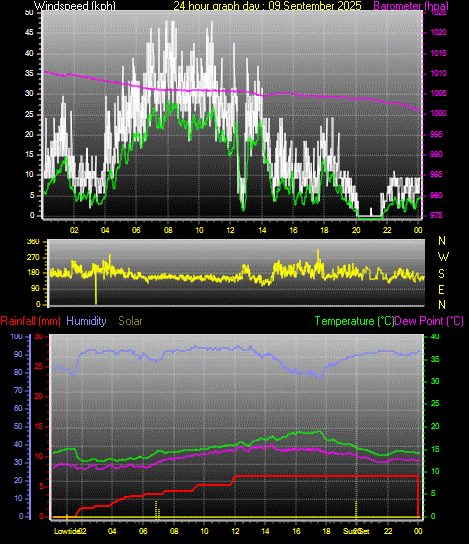This screenshot has width=469, height=544.
Task: Click the '60' humidity axis value
Action: (18, 408)
